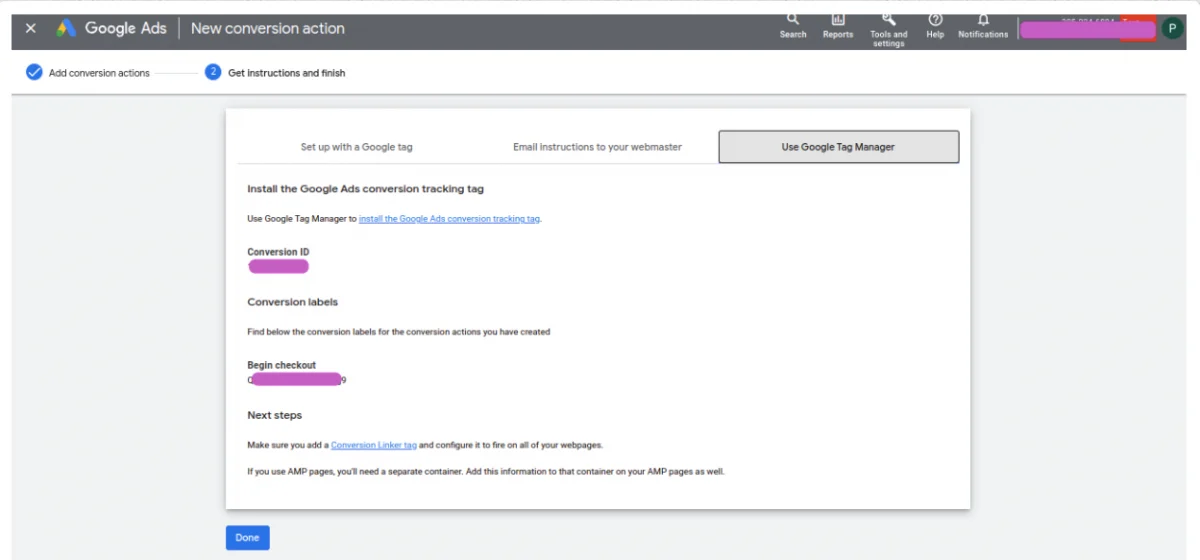This screenshot has width=1200, height=560.
Task: Open the account avatar P
Action: 1172,28
